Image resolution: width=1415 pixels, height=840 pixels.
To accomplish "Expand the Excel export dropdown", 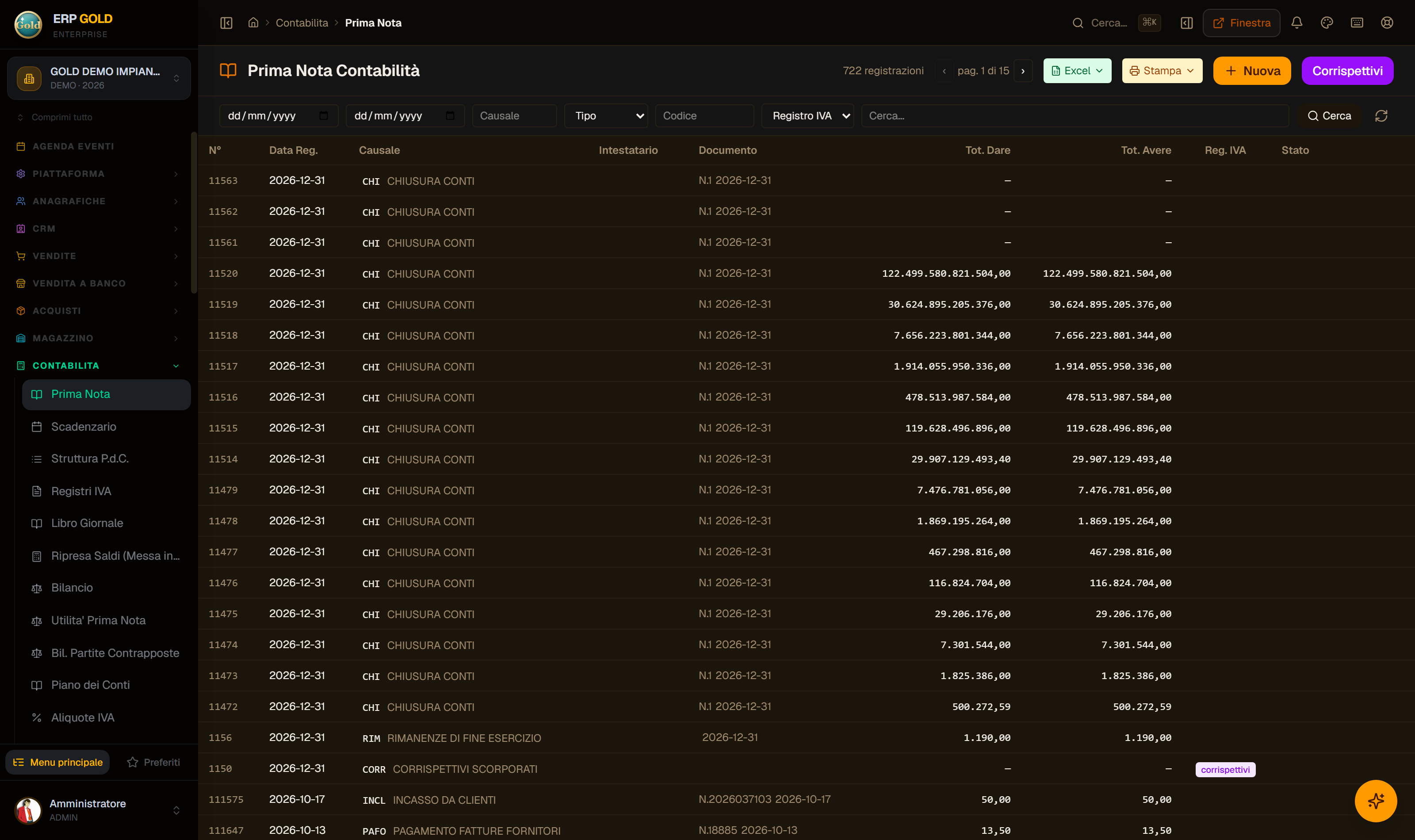I will tap(1077, 71).
